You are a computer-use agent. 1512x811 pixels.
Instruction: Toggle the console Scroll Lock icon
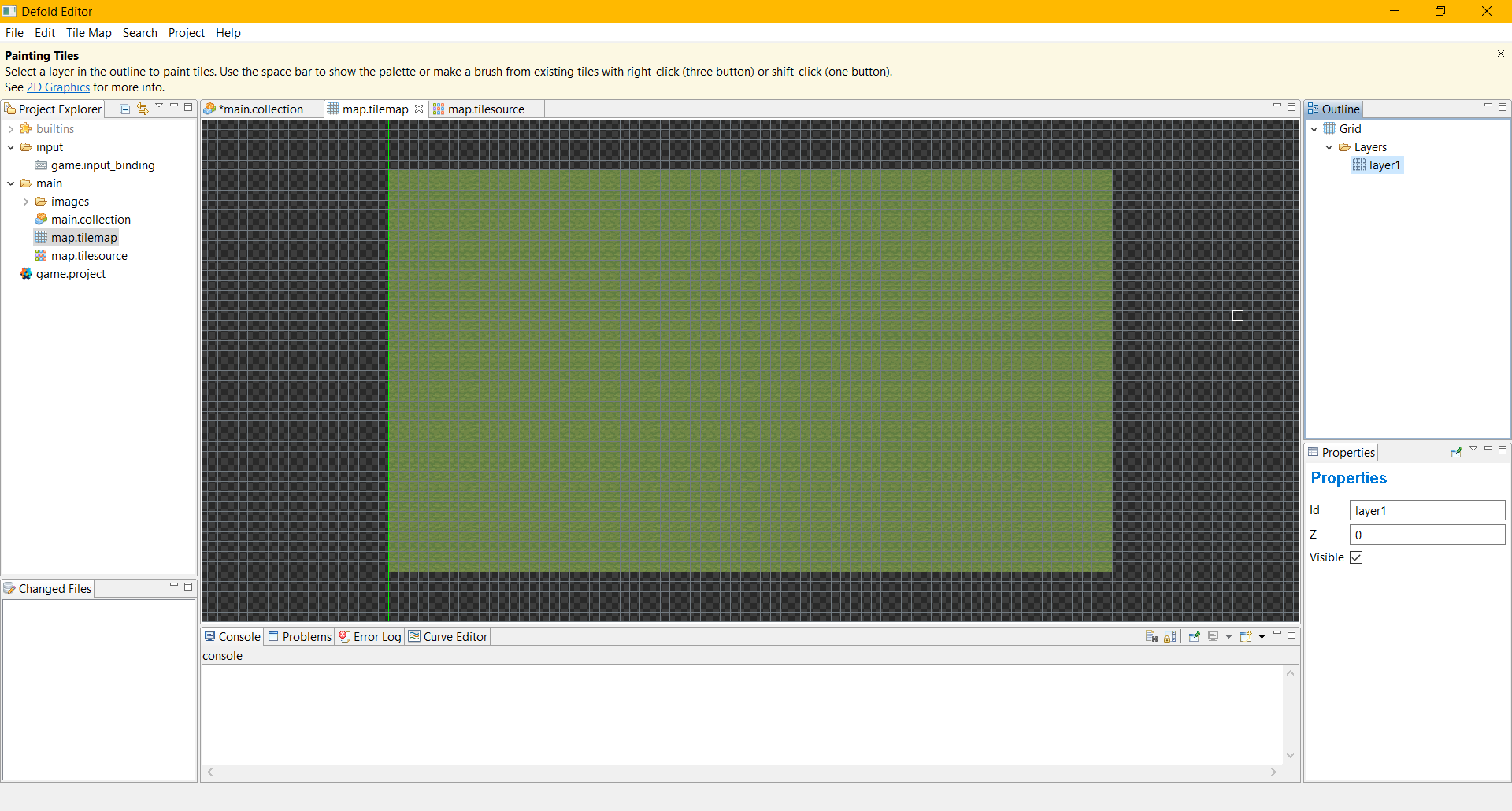(x=1169, y=636)
